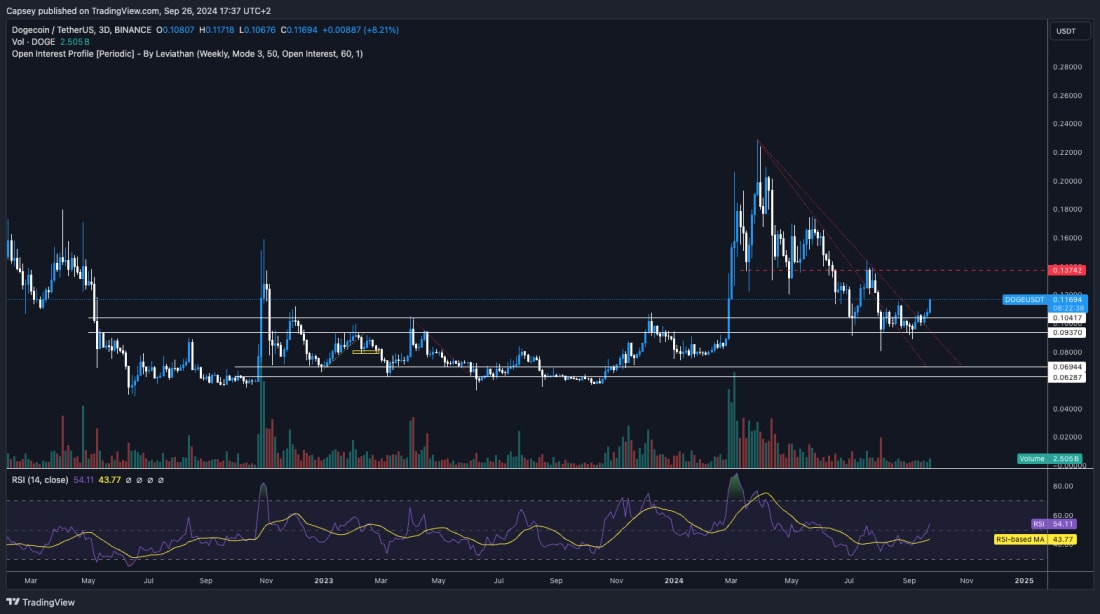Open the RSI indicator settings icon
The height and width of the screenshot is (614, 1100).
click(141, 480)
